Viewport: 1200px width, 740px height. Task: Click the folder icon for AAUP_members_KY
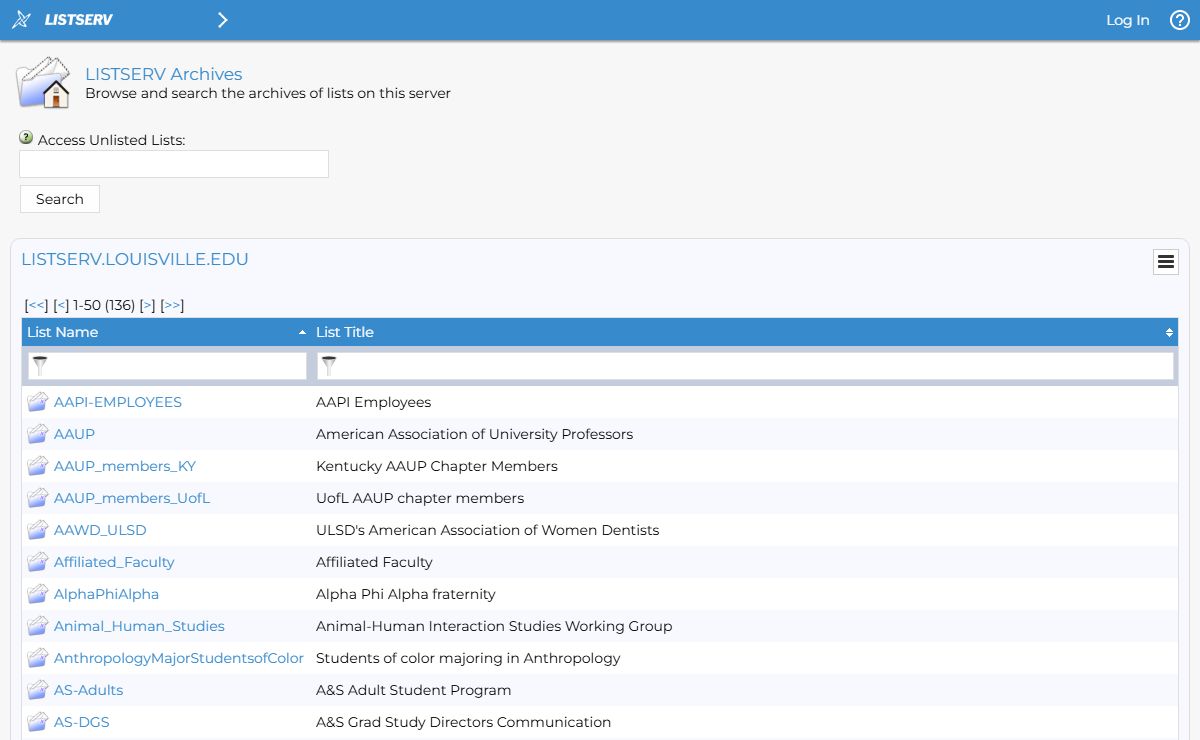[x=38, y=466]
